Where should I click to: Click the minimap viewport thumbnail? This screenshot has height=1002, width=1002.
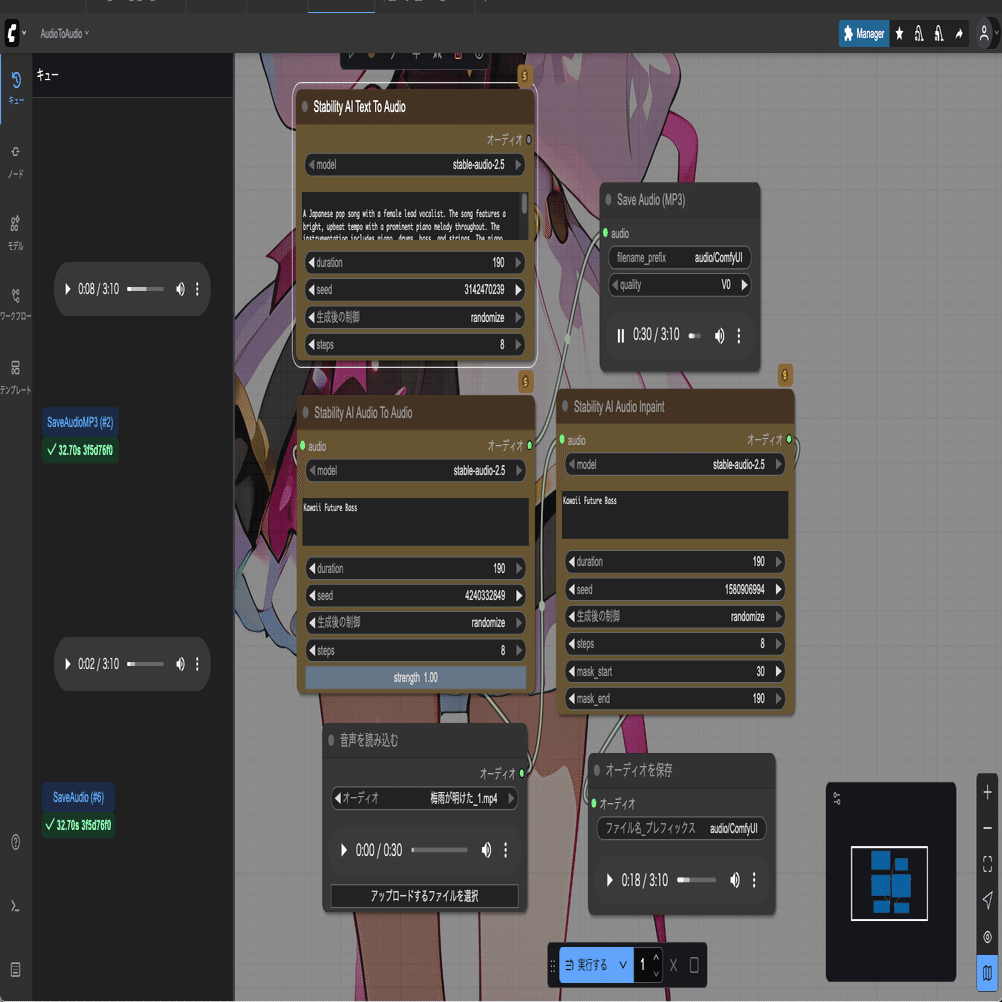click(x=889, y=883)
